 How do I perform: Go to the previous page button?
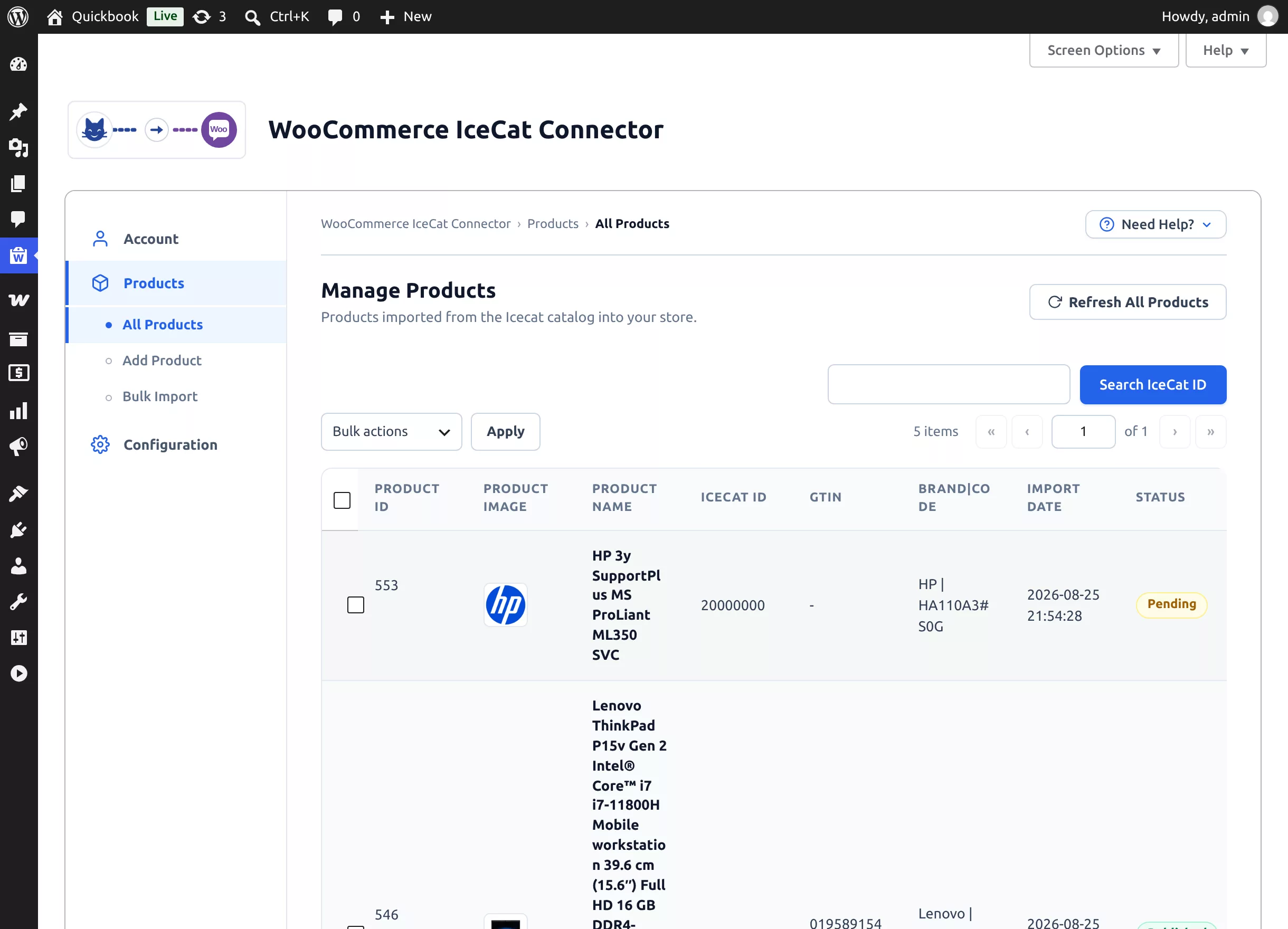[1027, 432]
